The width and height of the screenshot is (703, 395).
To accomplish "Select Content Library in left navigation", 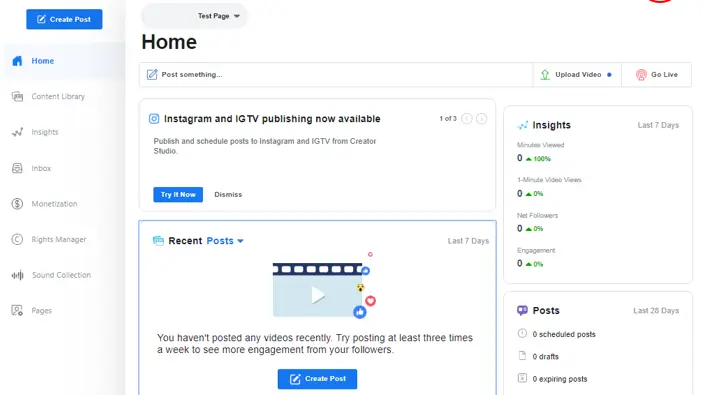I will pos(58,96).
